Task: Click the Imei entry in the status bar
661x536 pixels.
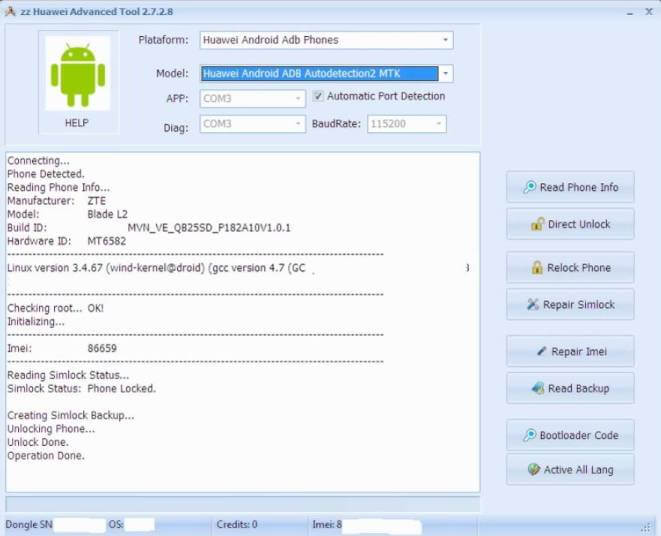Action: pyautogui.click(x=327, y=524)
